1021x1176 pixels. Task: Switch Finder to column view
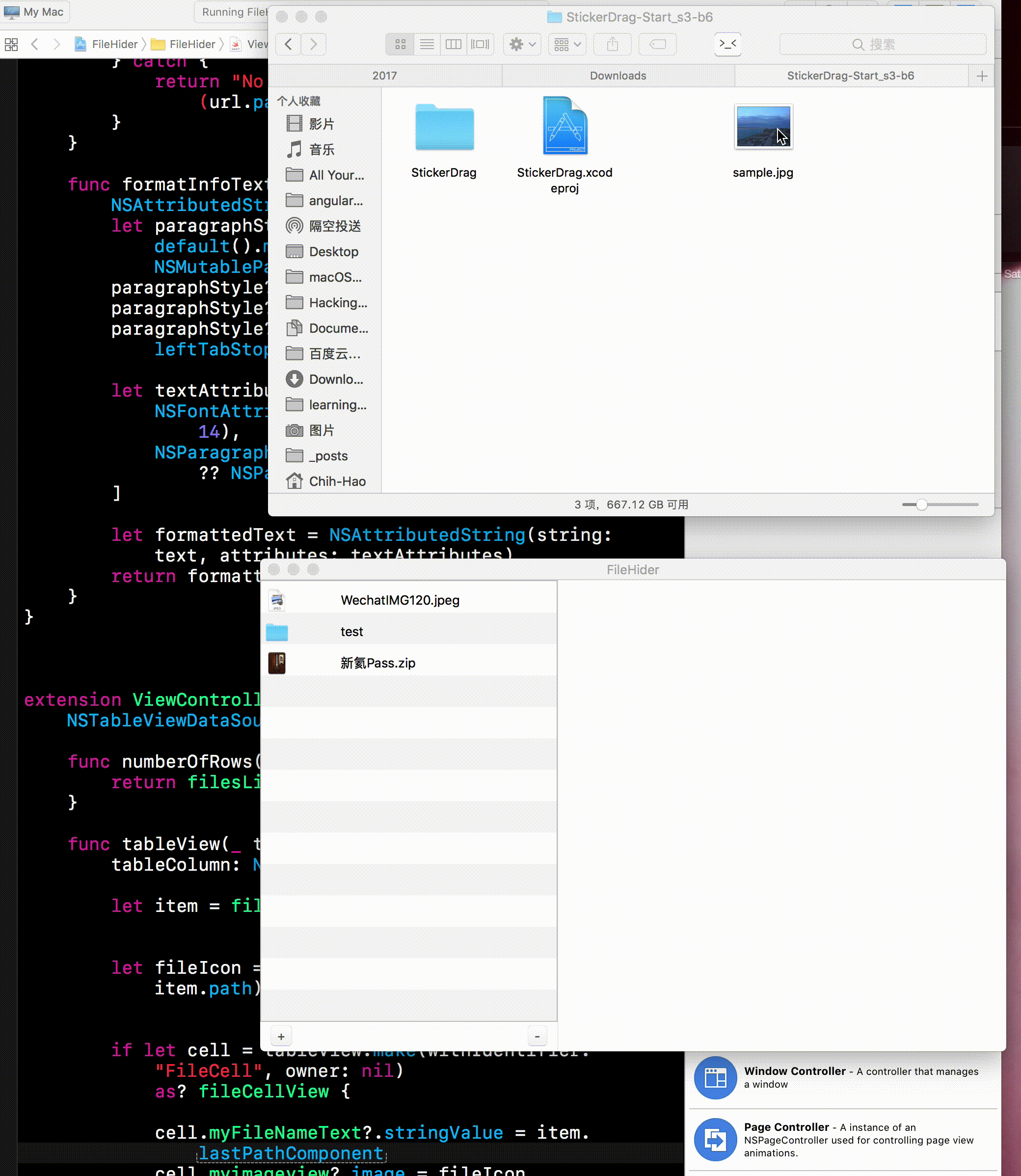coord(454,45)
